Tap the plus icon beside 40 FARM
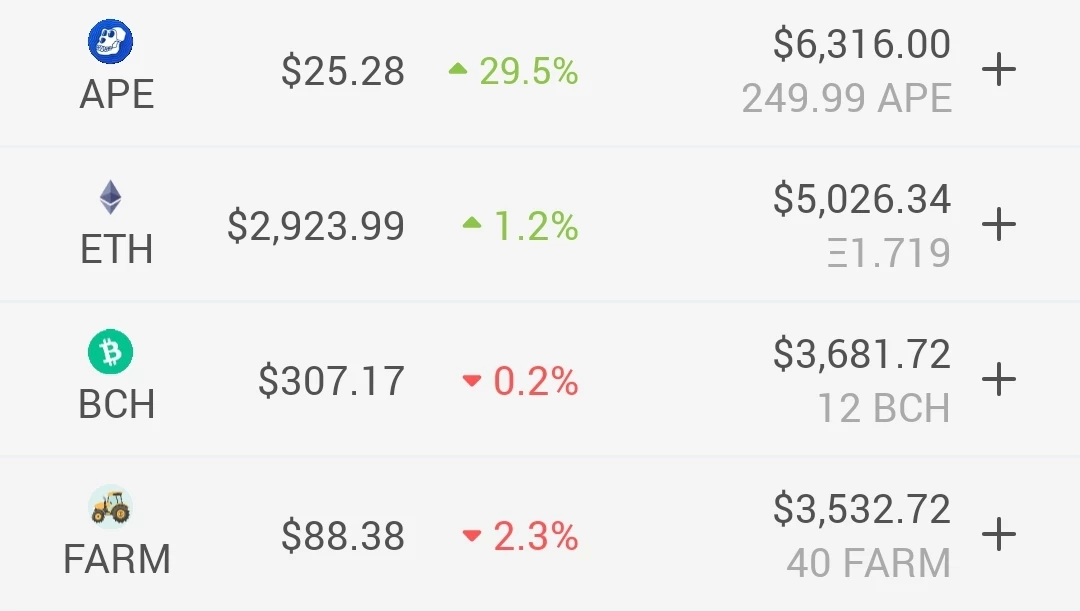The width and height of the screenshot is (1080, 611). (999, 535)
